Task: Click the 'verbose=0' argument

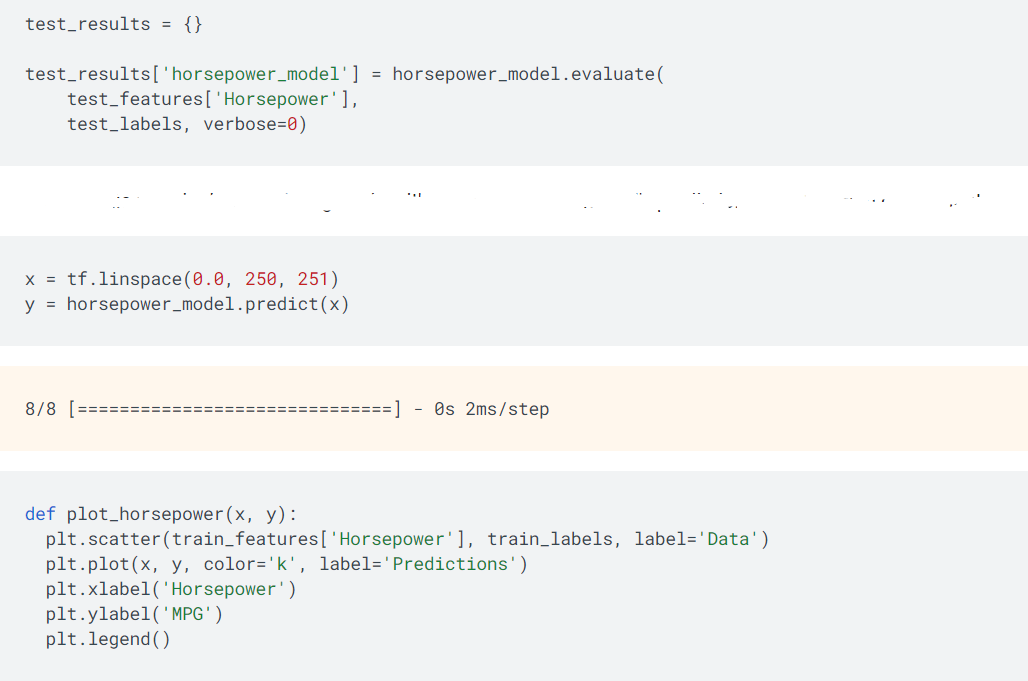Action: [255, 124]
